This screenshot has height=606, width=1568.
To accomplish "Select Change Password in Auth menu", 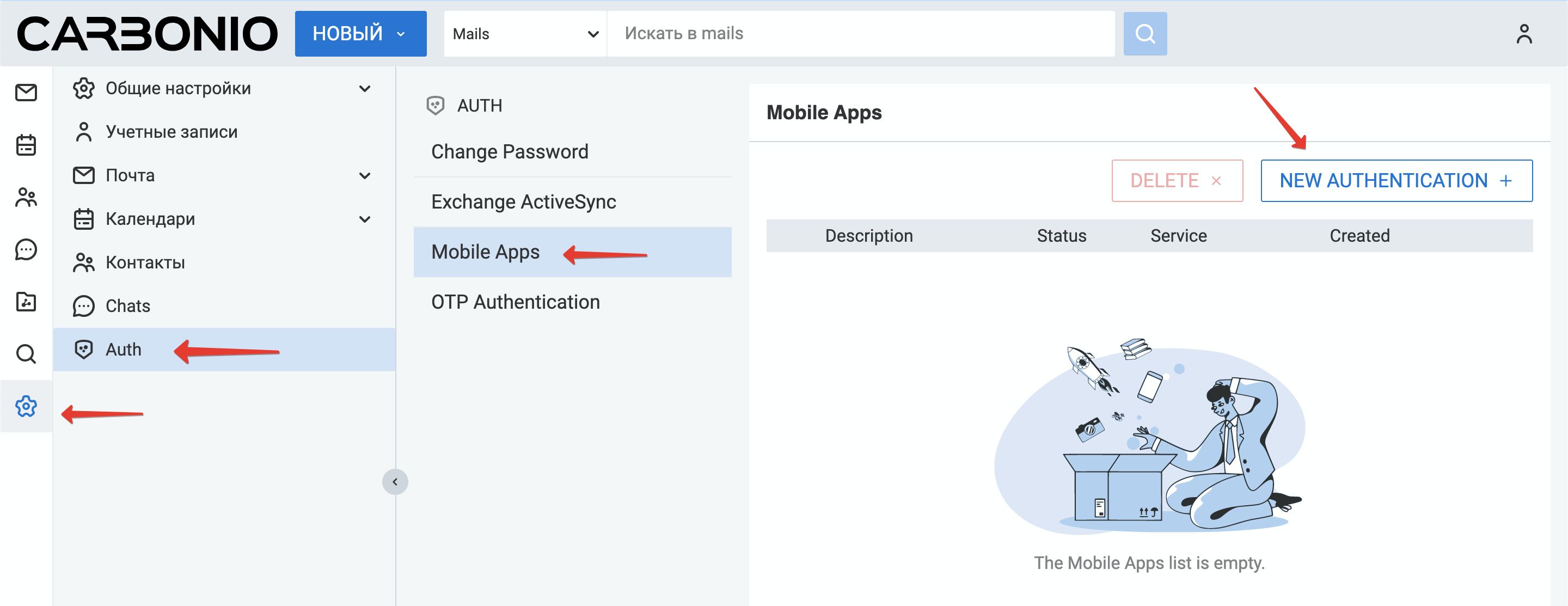I will pos(510,151).
